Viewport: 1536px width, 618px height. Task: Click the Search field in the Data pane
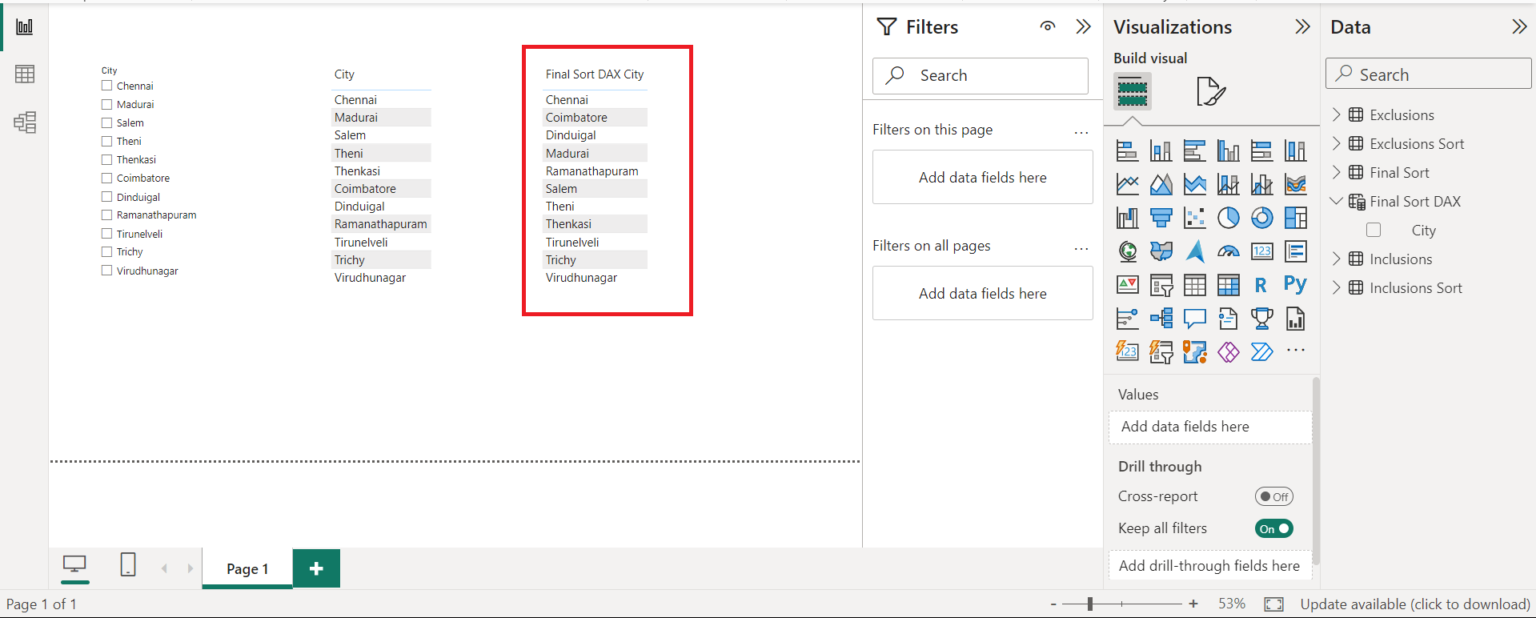coord(1427,73)
